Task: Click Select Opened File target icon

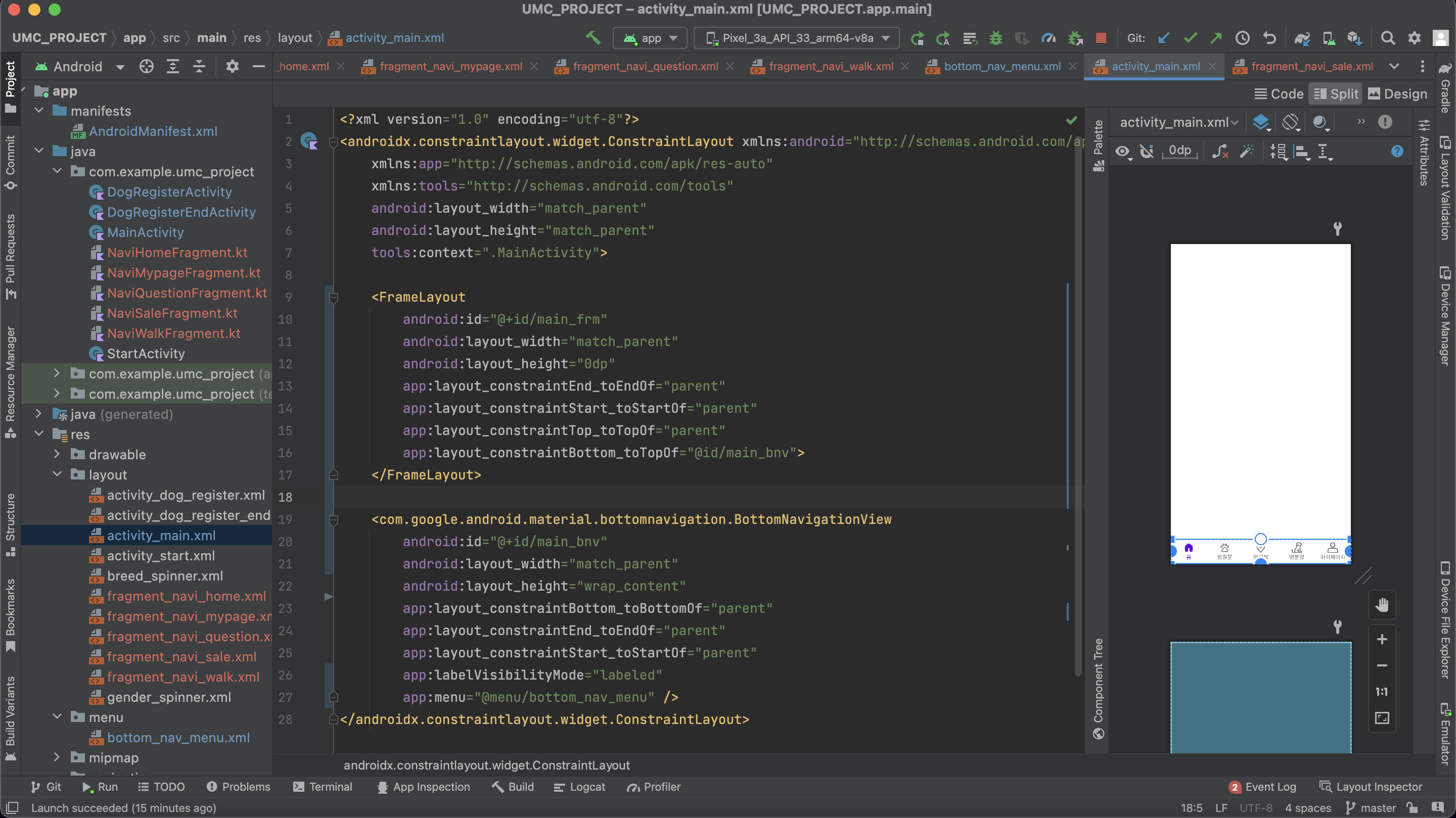Action: coord(147,67)
